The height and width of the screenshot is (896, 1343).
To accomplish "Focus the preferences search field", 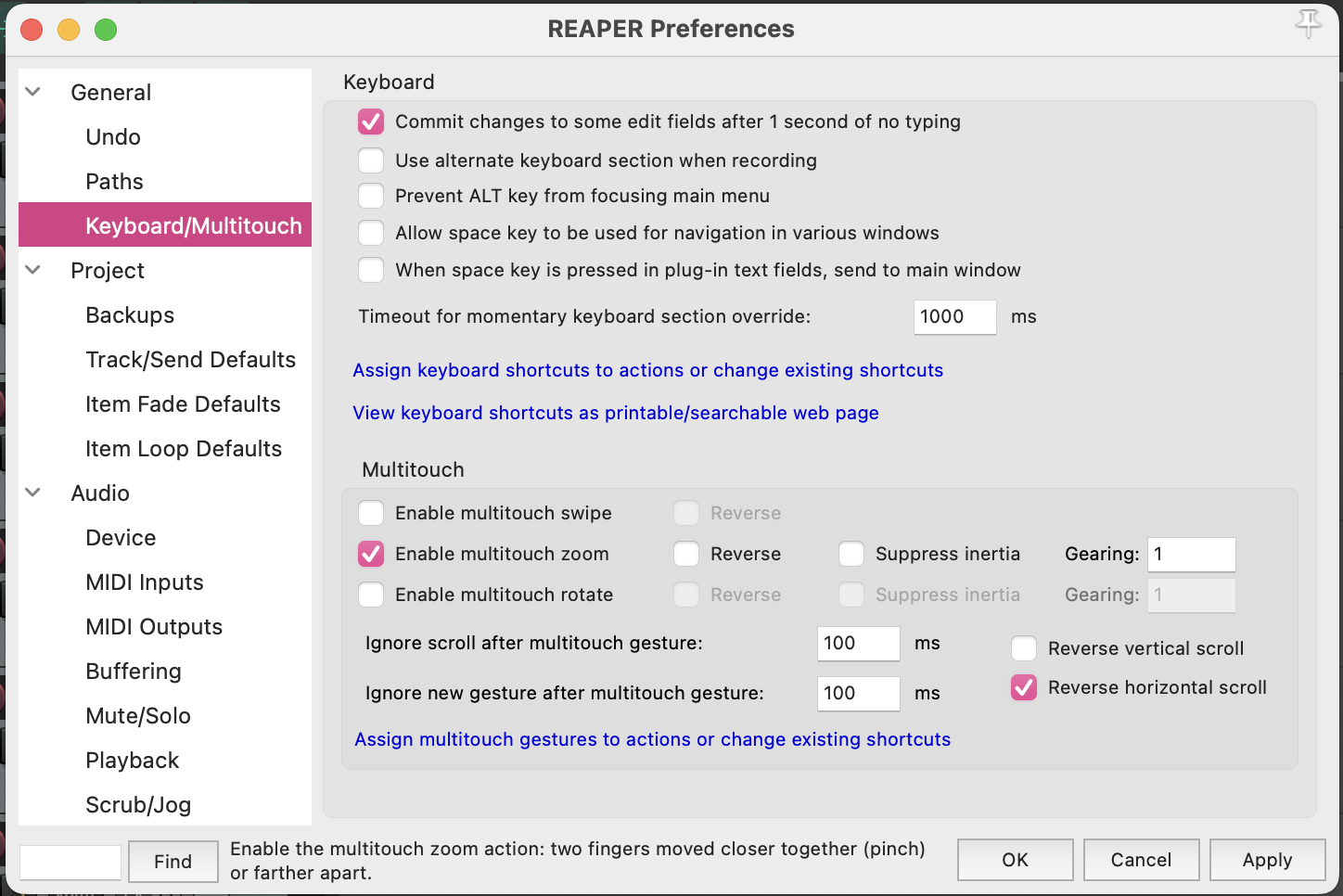I will coord(70,862).
